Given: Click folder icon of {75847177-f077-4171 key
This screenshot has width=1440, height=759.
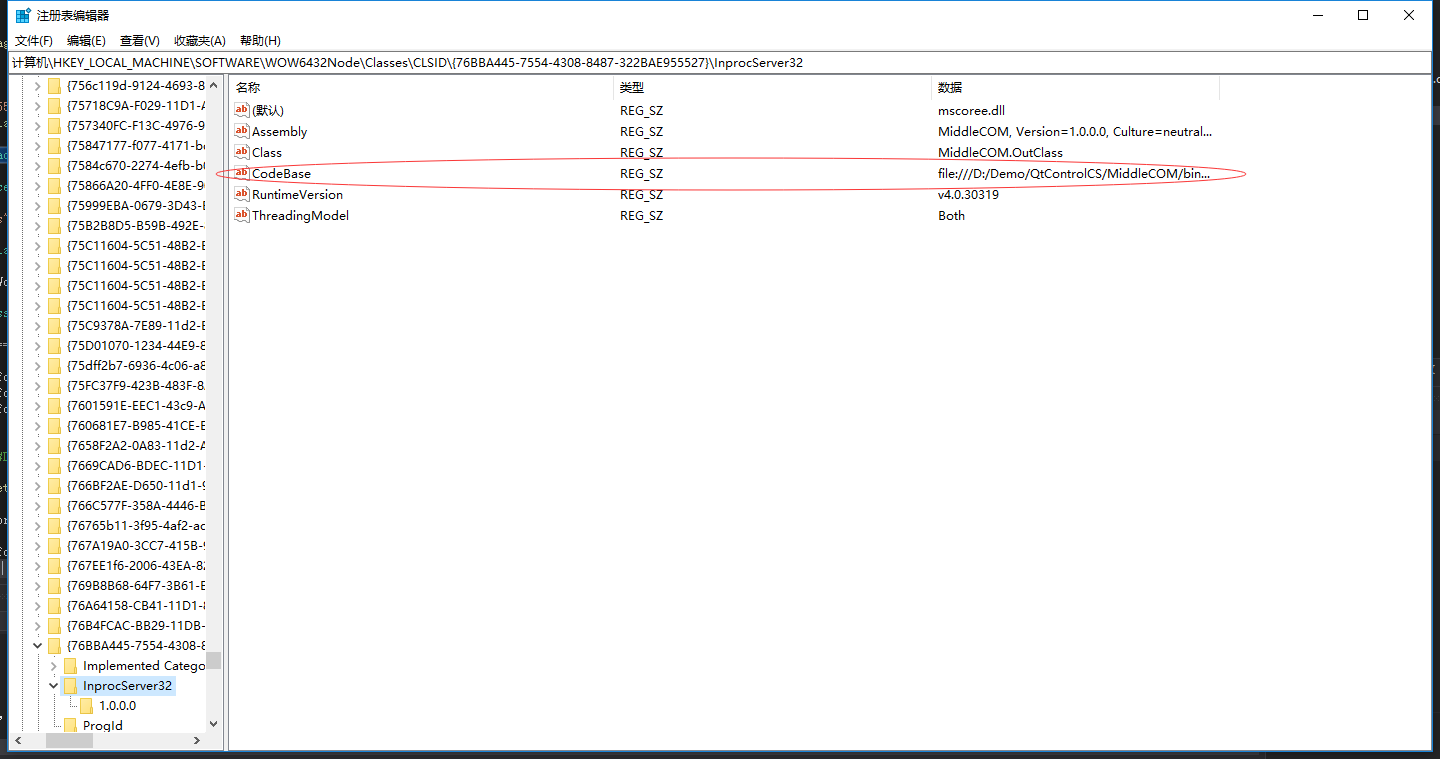Looking at the screenshot, I should point(54,145).
